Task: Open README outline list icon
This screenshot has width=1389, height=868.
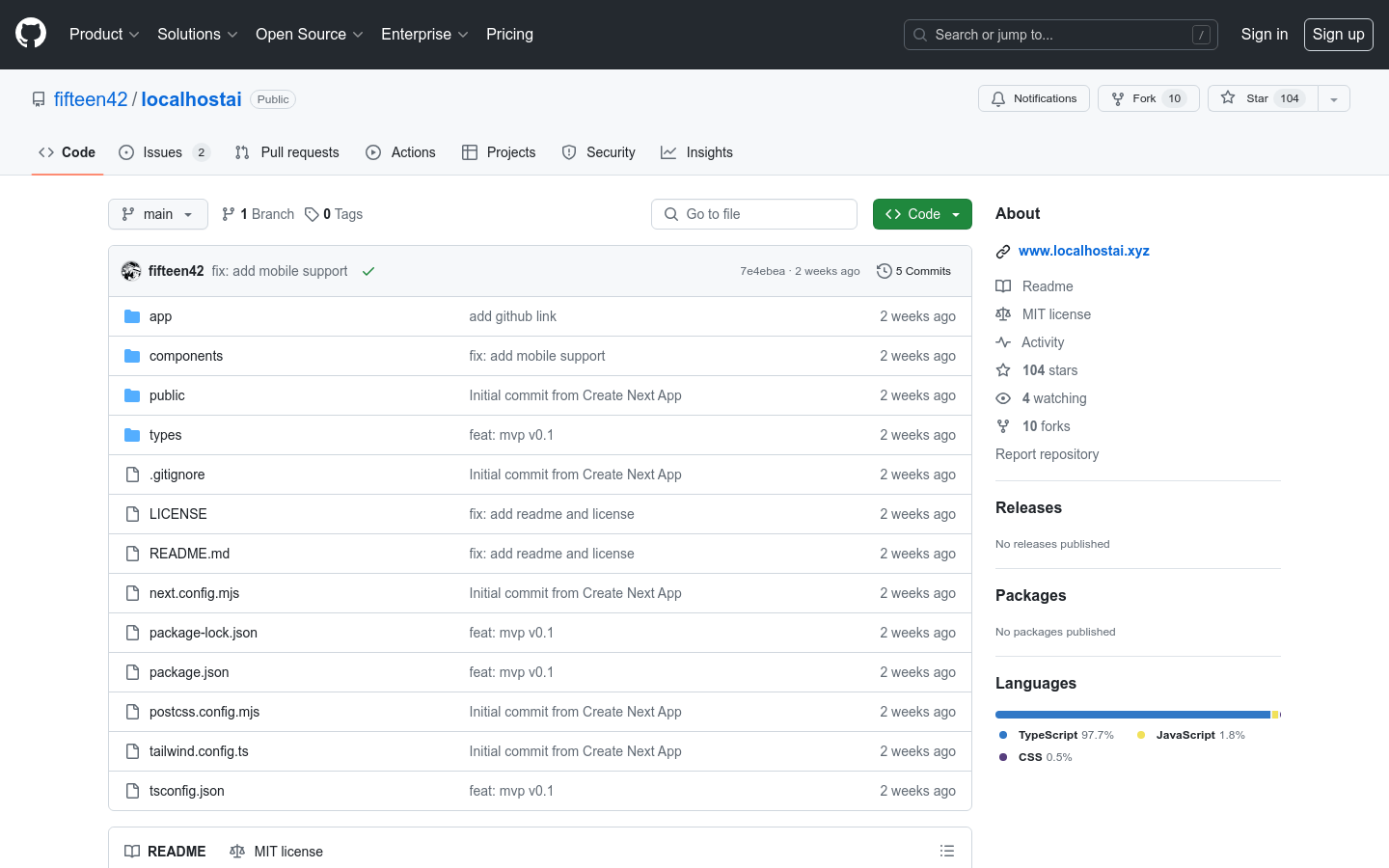Action: coord(947,851)
